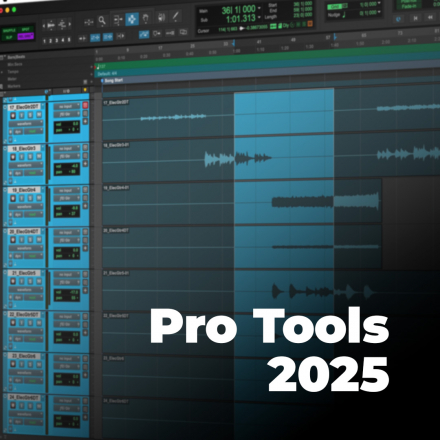Click the 18_ElecGtr3 track name
This screenshot has height=440, width=440.
point(24,149)
